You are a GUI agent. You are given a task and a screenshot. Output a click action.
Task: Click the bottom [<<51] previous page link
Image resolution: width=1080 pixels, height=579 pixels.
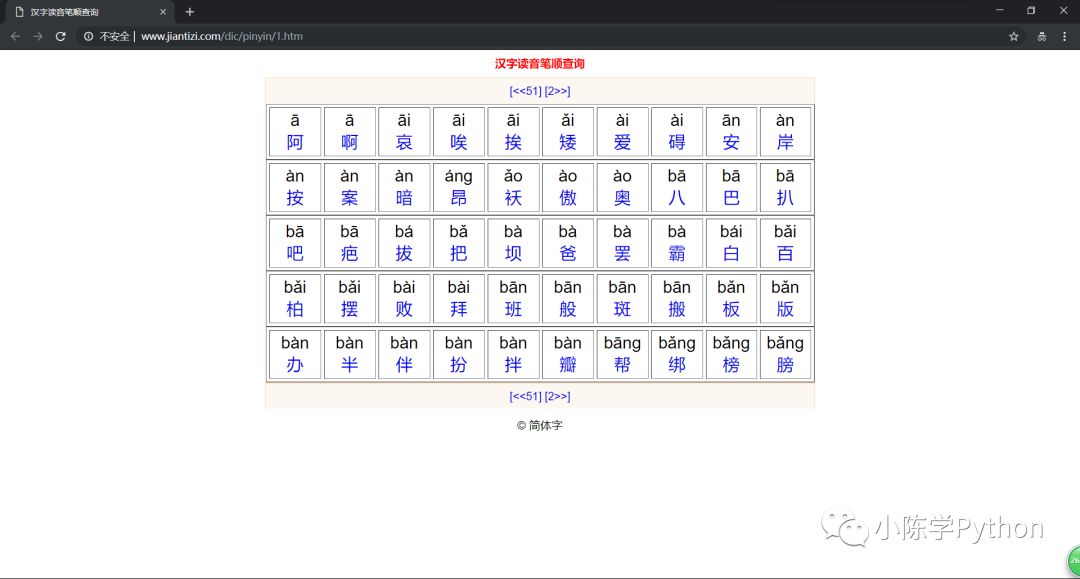click(x=526, y=396)
